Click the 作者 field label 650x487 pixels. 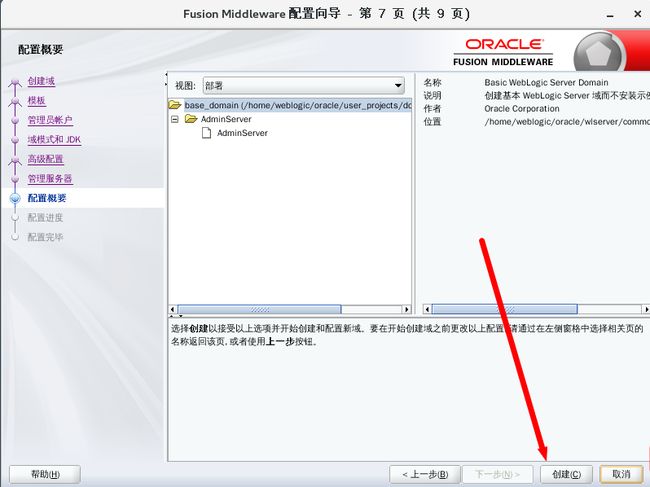click(432, 109)
